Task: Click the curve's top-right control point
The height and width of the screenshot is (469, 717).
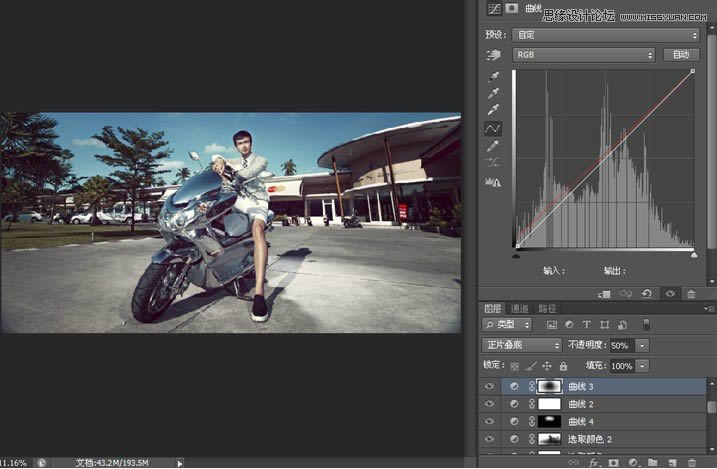Action: pos(693,71)
